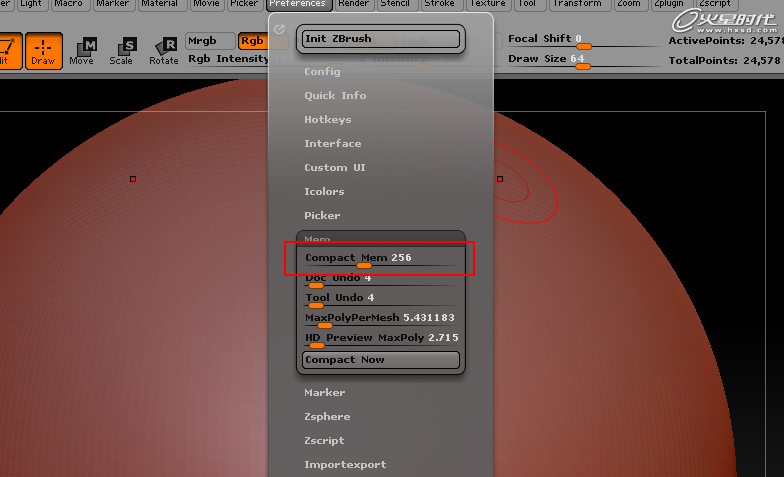Open the Movie menu
The image size is (784, 477).
[206, 4]
